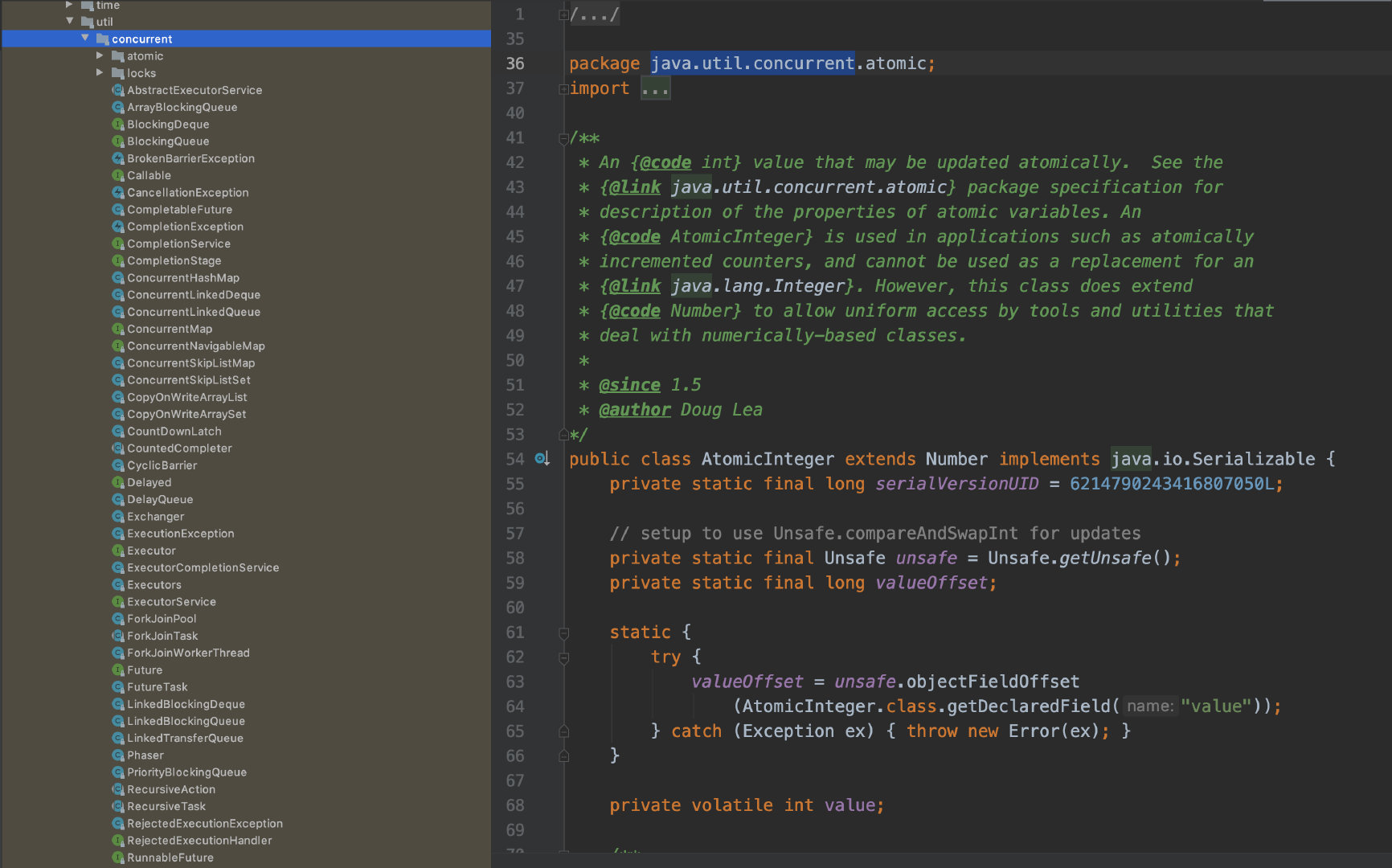Click the @link tag on line 43
The image size is (1392, 868).
[634, 187]
